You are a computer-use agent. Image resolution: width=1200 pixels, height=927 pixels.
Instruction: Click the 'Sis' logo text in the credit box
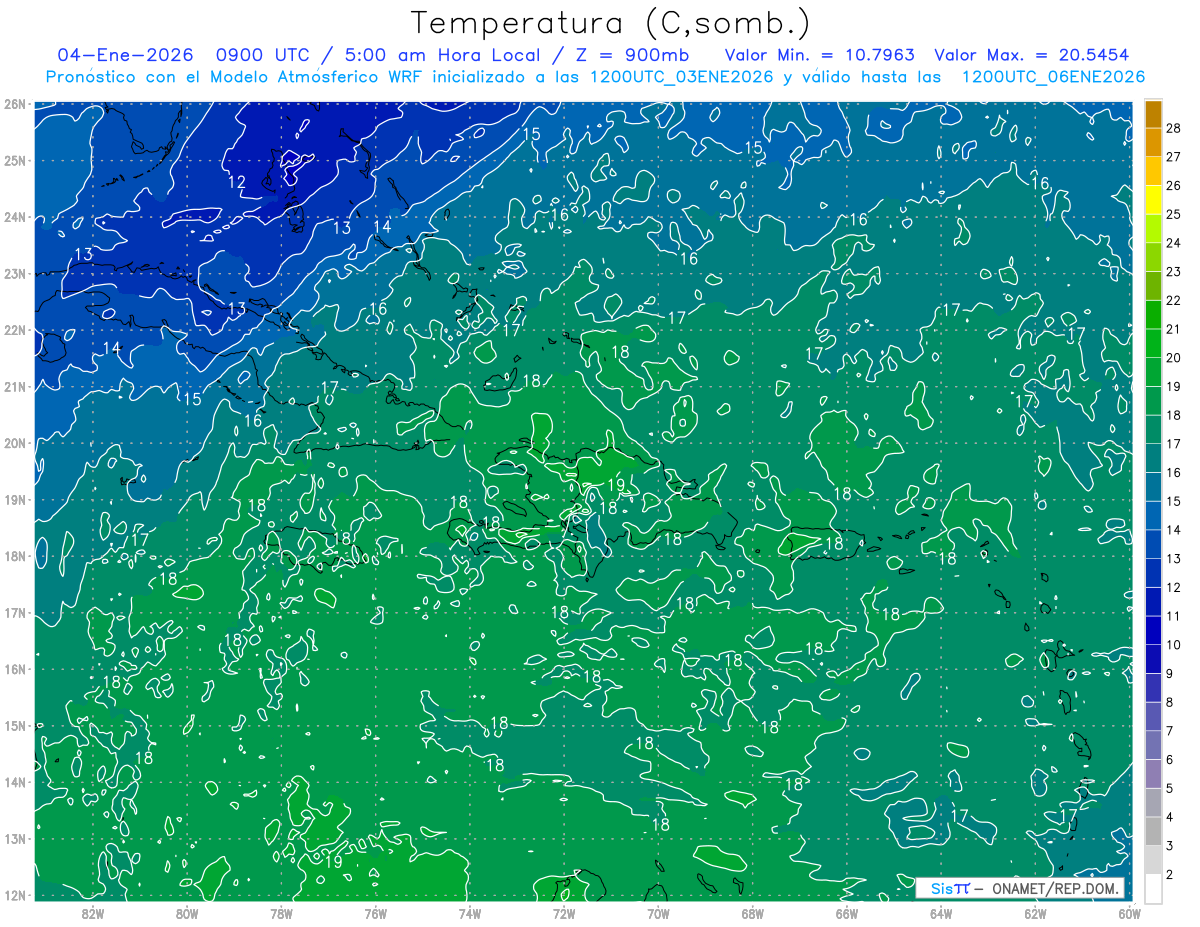coord(940,888)
